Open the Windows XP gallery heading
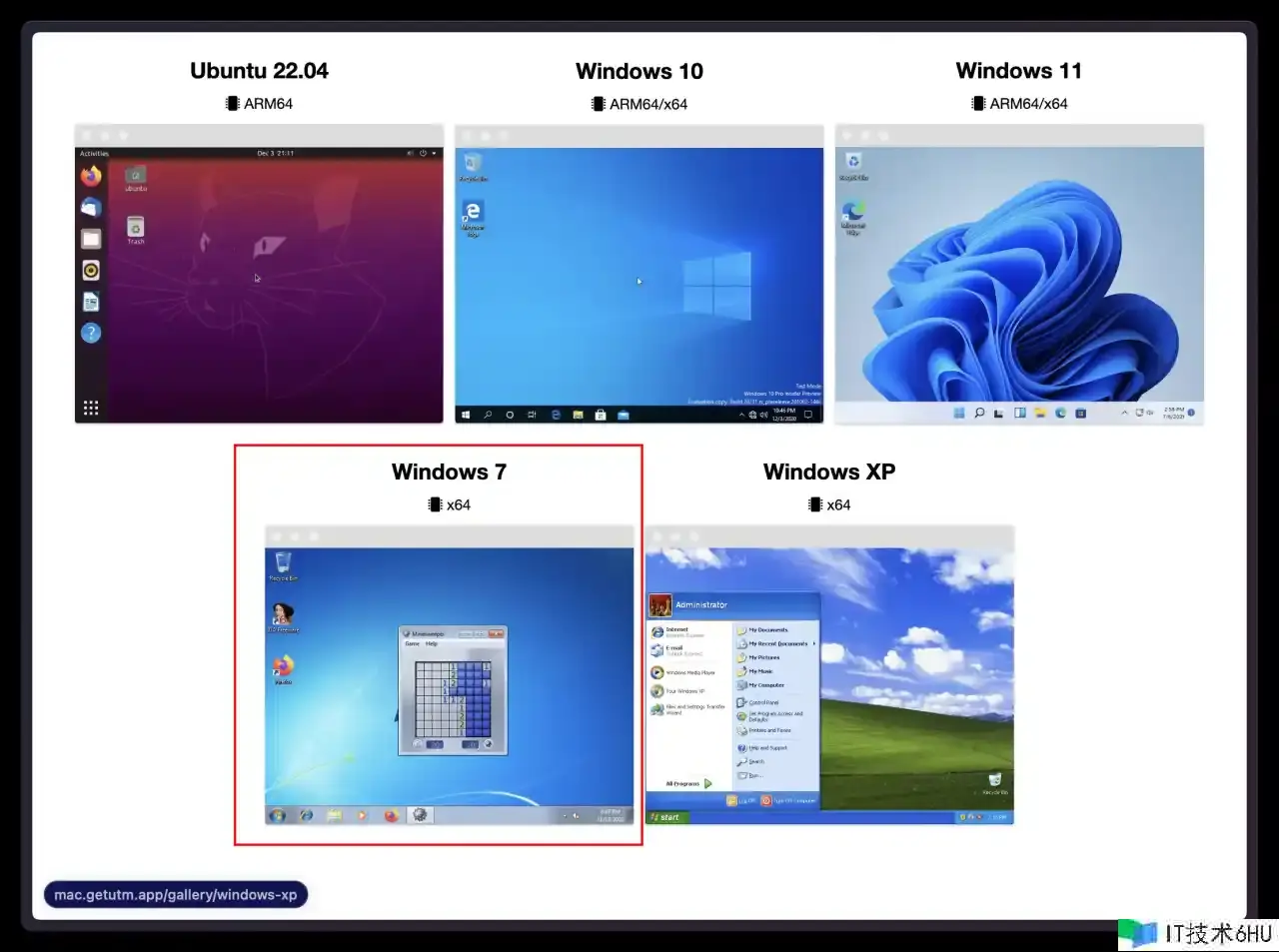 pos(829,472)
